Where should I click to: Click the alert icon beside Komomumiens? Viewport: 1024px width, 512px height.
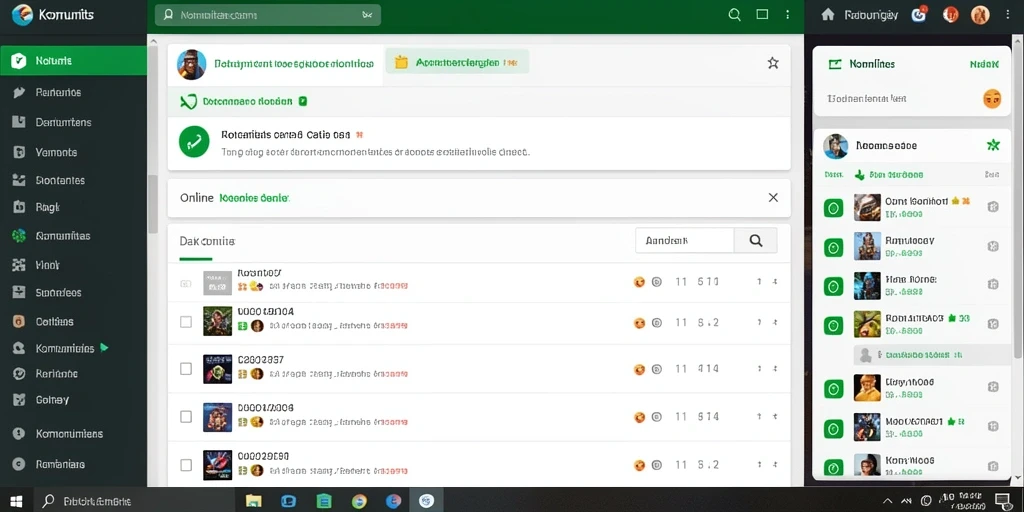19,434
